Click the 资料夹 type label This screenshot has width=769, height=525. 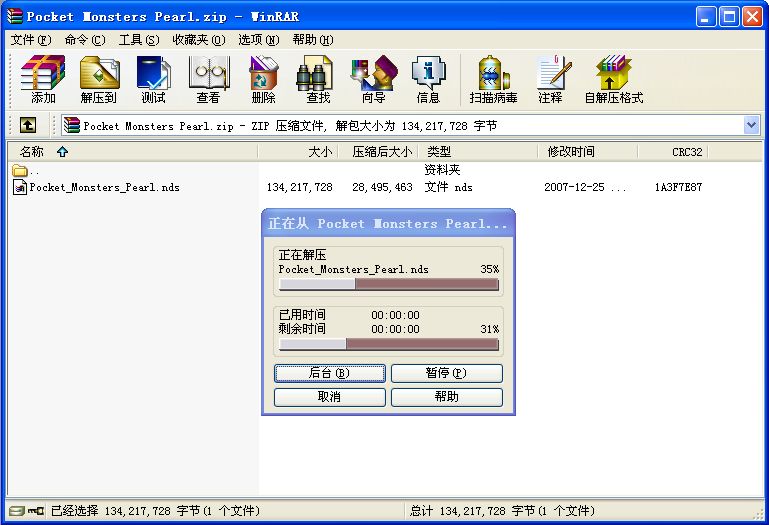click(x=442, y=170)
